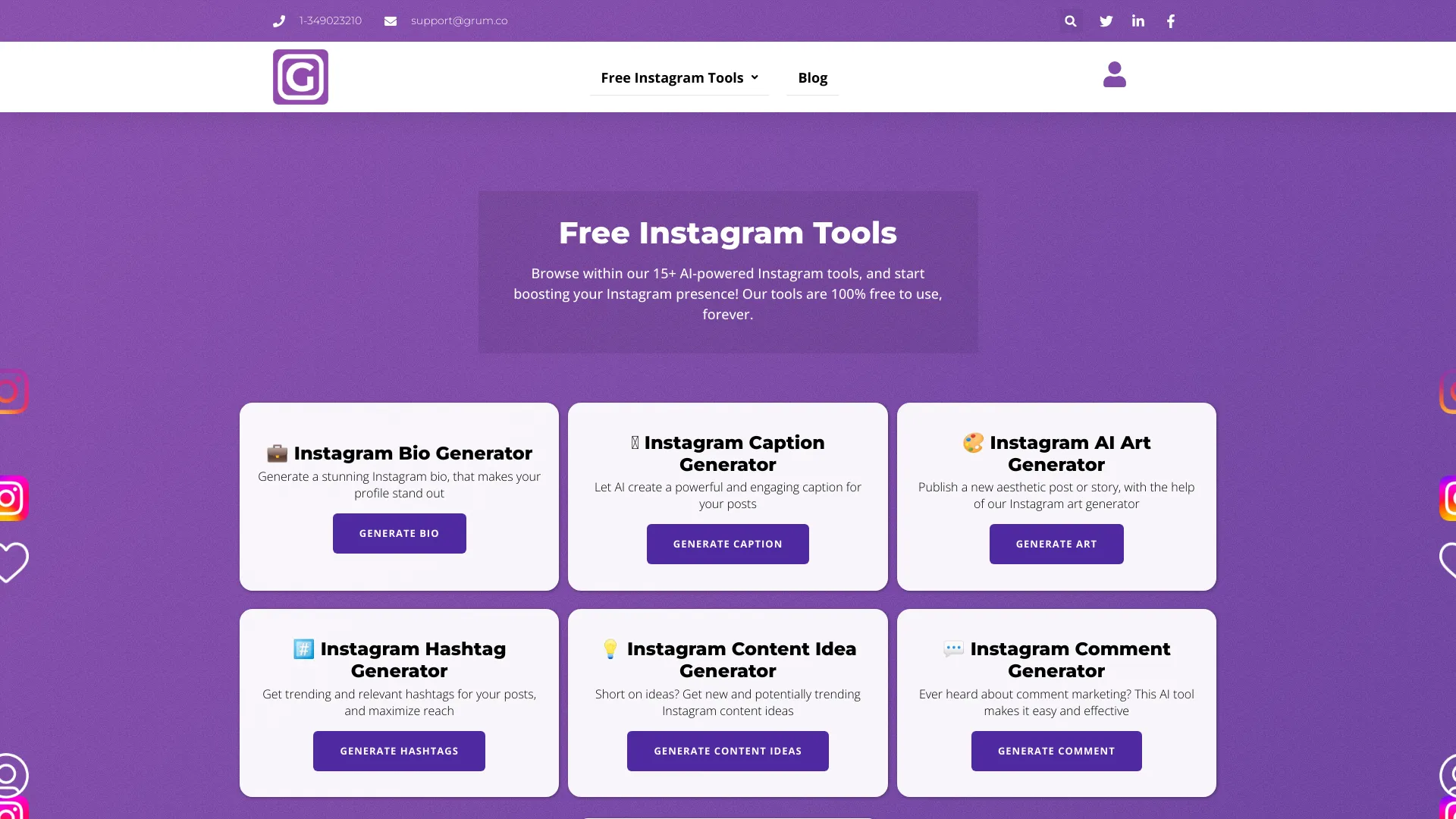Click the Instagram logo left sidebar icon
Screen dimensions: 1456x819
(x=13, y=498)
